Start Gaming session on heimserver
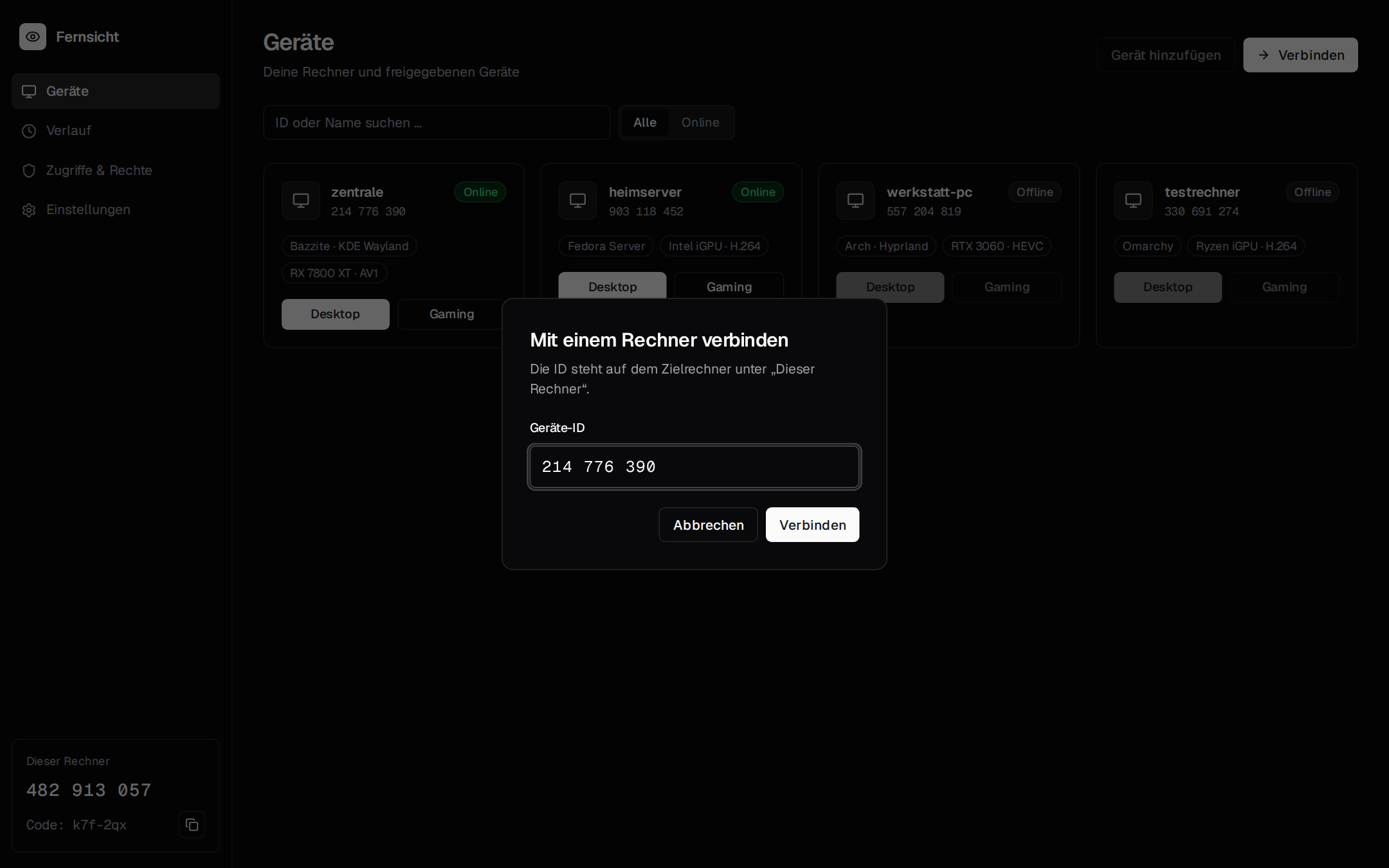The image size is (1389, 868). pos(729,285)
